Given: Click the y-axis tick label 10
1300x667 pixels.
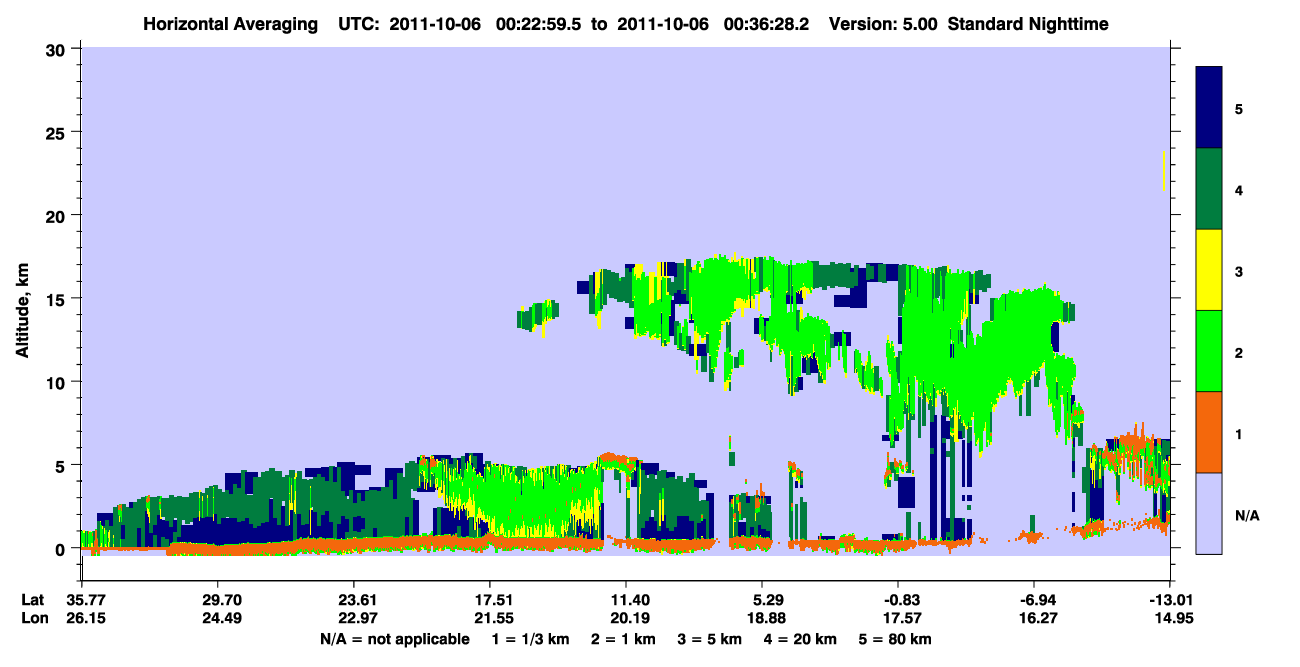Looking at the screenshot, I should (x=57, y=382).
